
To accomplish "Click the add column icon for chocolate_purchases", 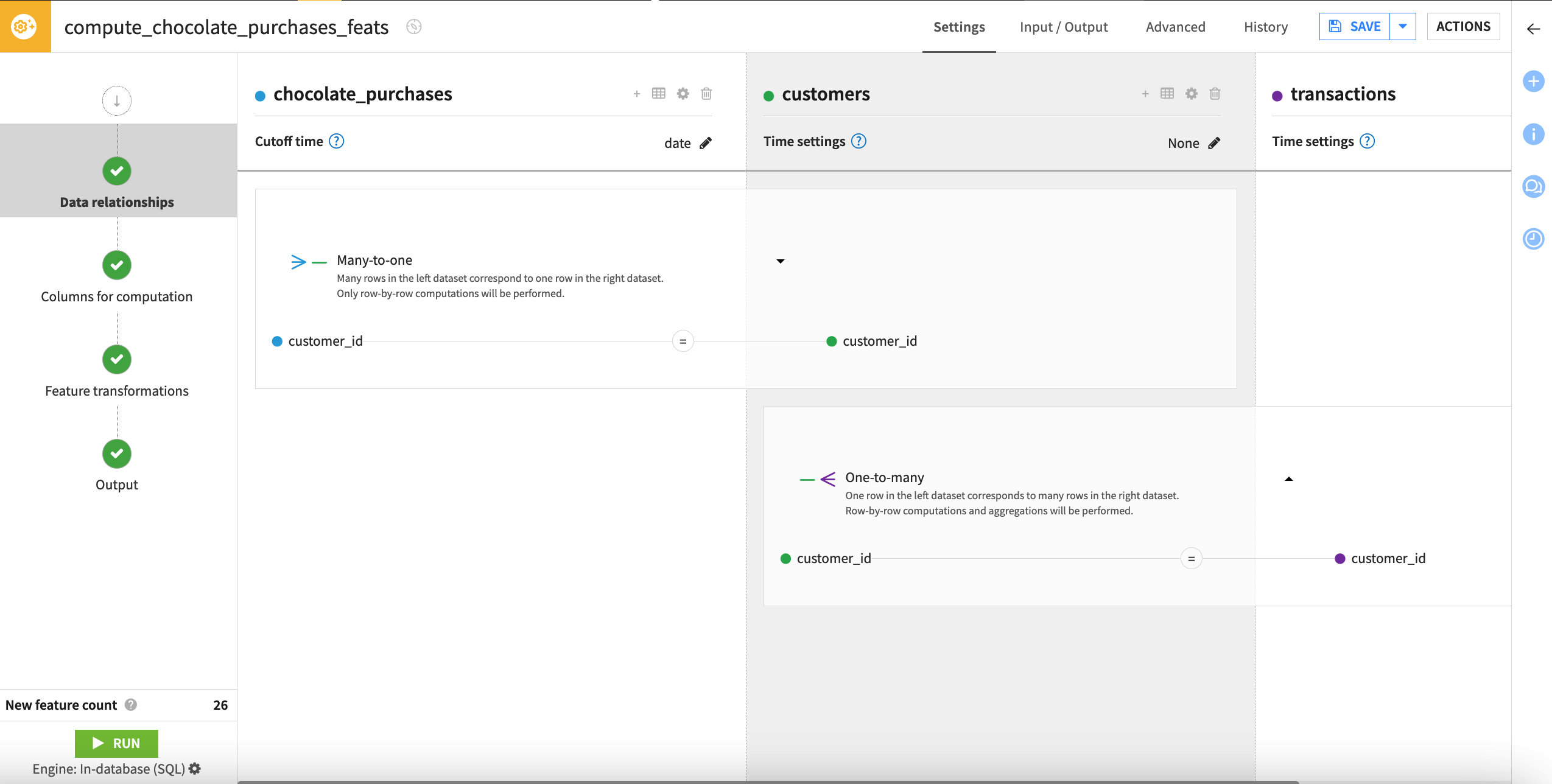I will (636, 94).
